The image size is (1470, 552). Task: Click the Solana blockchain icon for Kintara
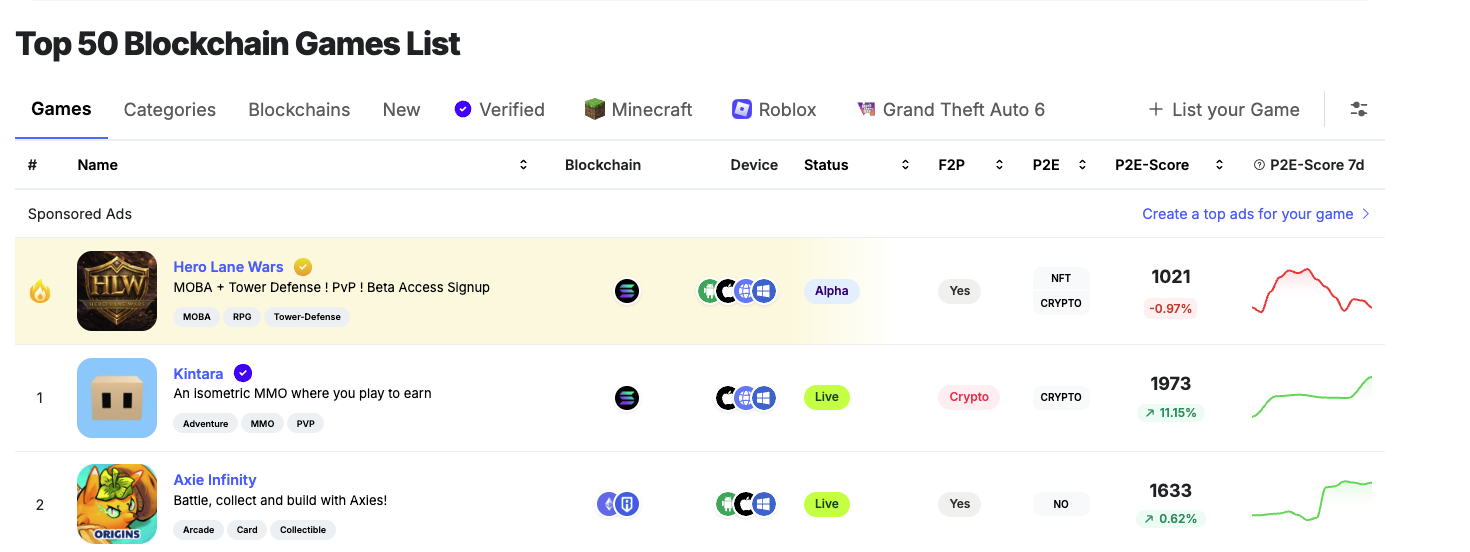pos(627,398)
